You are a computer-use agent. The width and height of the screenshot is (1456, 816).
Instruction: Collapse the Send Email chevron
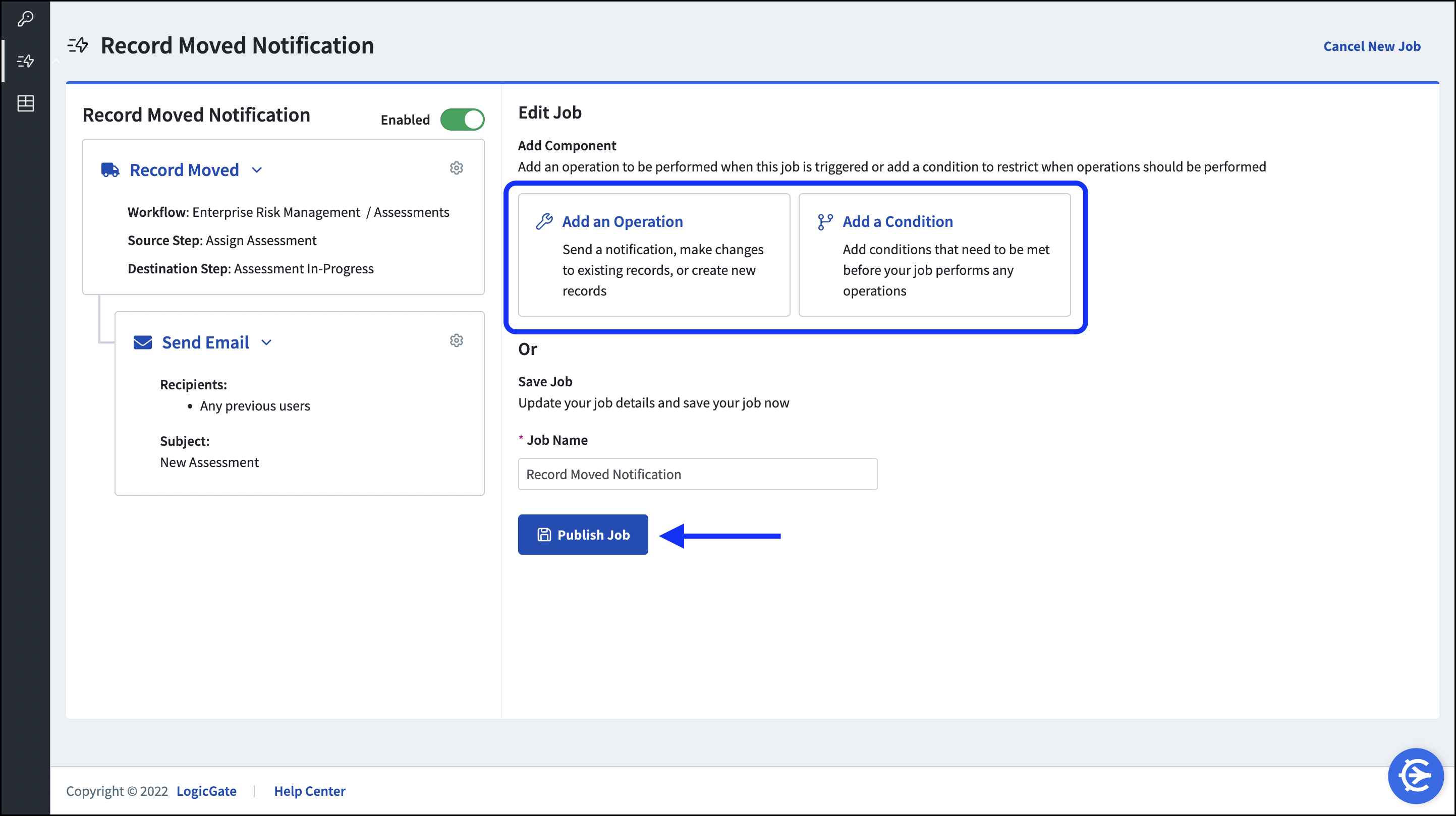pos(267,342)
